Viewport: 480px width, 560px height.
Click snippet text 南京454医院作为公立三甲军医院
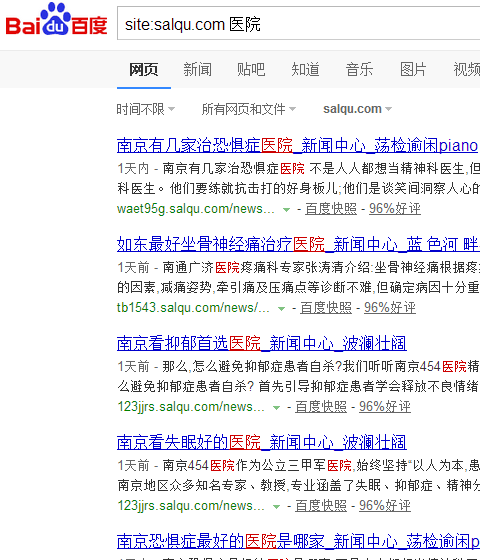click(x=257, y=466)
